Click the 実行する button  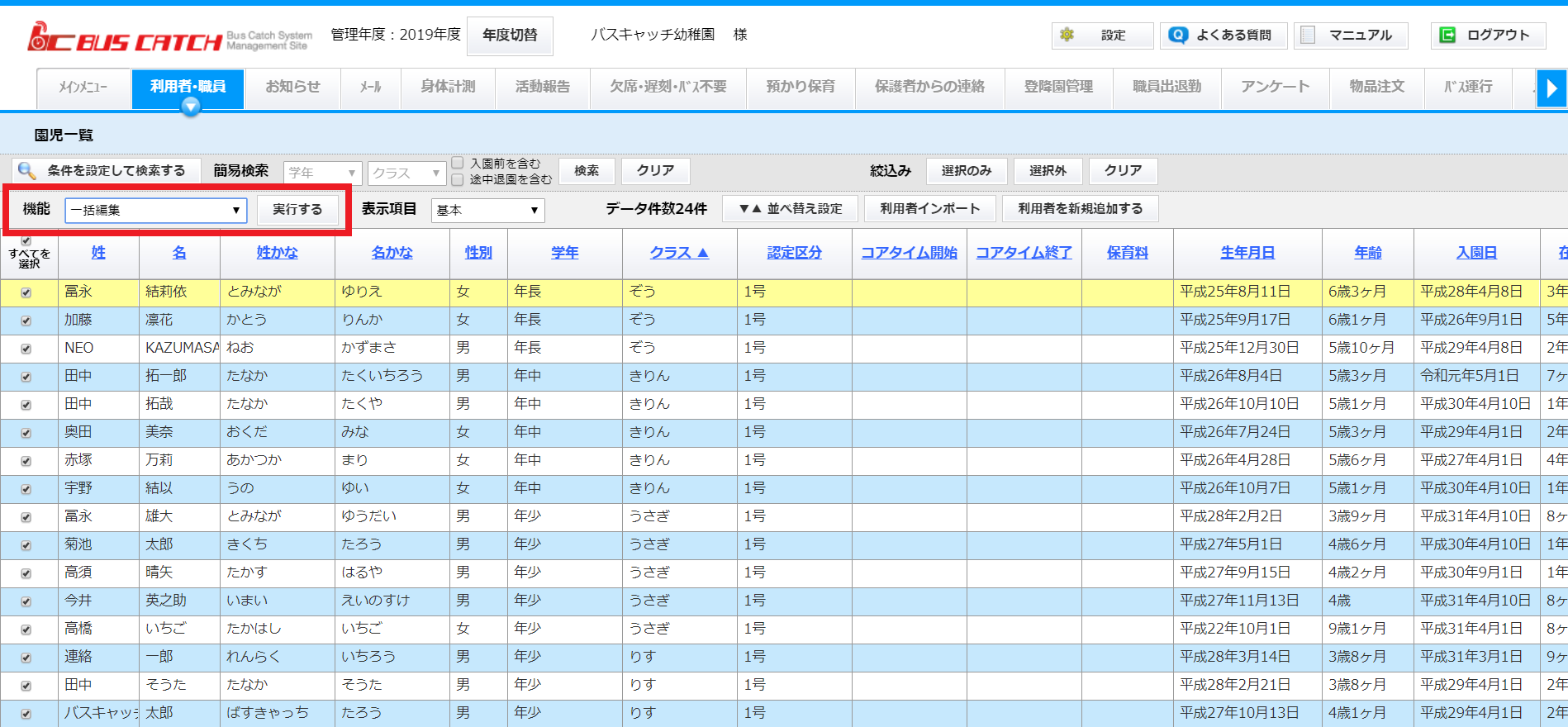click(x=297, y=210)
